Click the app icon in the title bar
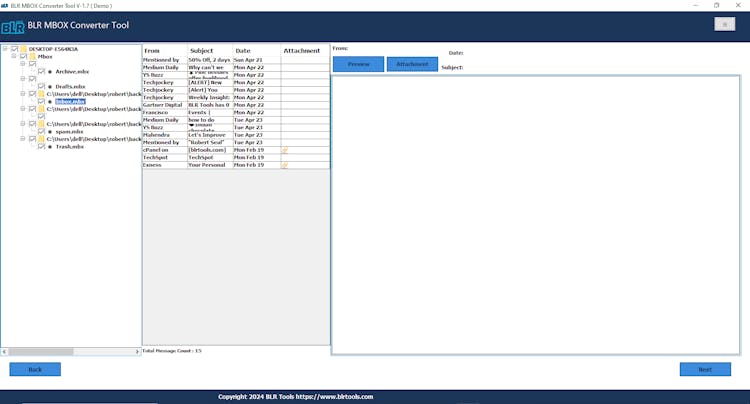Image resolution: width=750 pixels, height=404 pixels. click(x=5, y=5)
